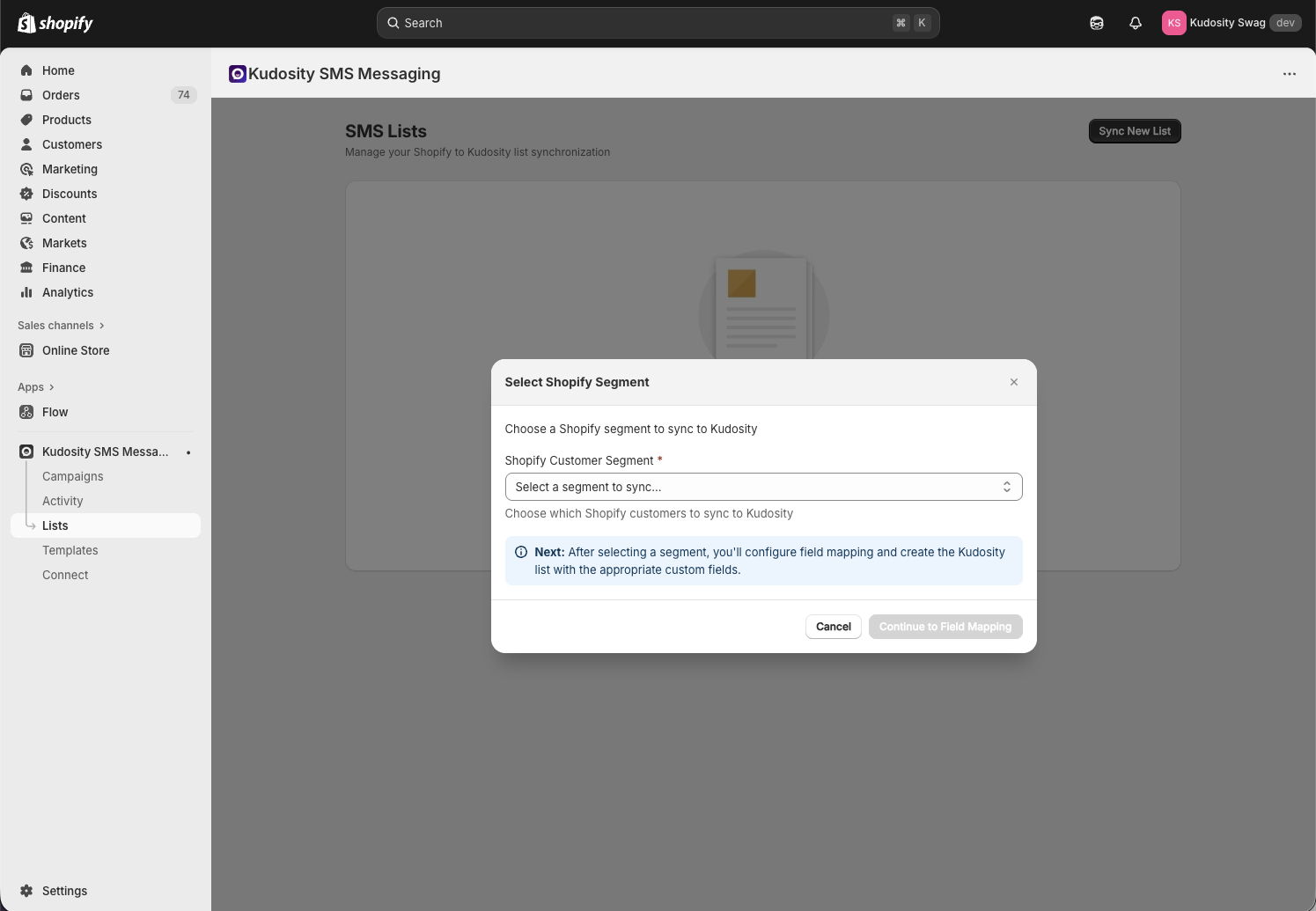
Task: Go to Activity in Kudosity app
Action: click(62, 501)
